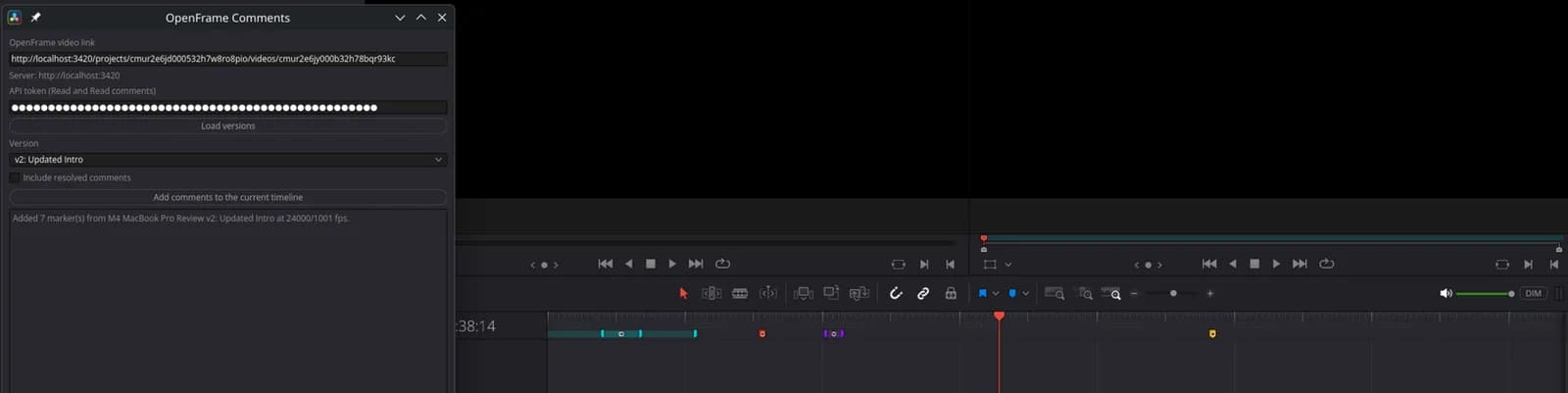The height and width of the screenshot is (393, 1568).
Task: Go to last frame in timeline viewer
Action: coord(1299,264)
